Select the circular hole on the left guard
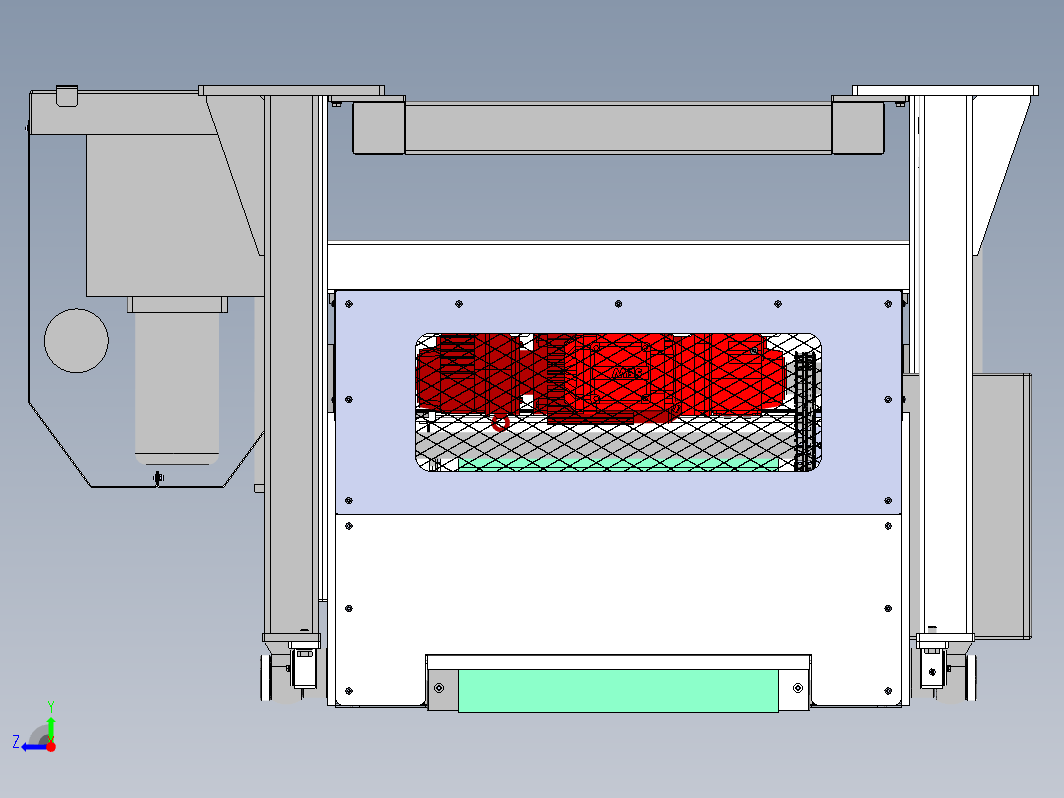 pos(76,341)
